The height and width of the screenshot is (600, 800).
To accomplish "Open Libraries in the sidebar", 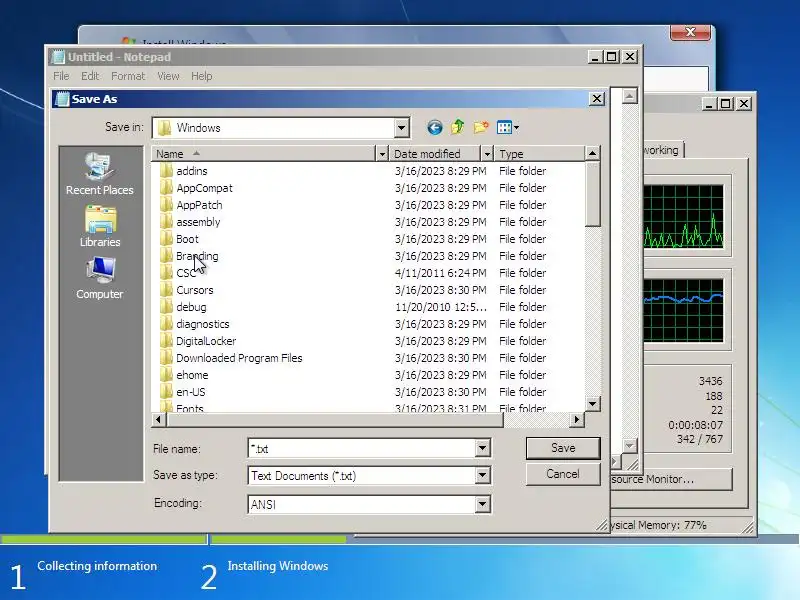I will pos(100,227).
